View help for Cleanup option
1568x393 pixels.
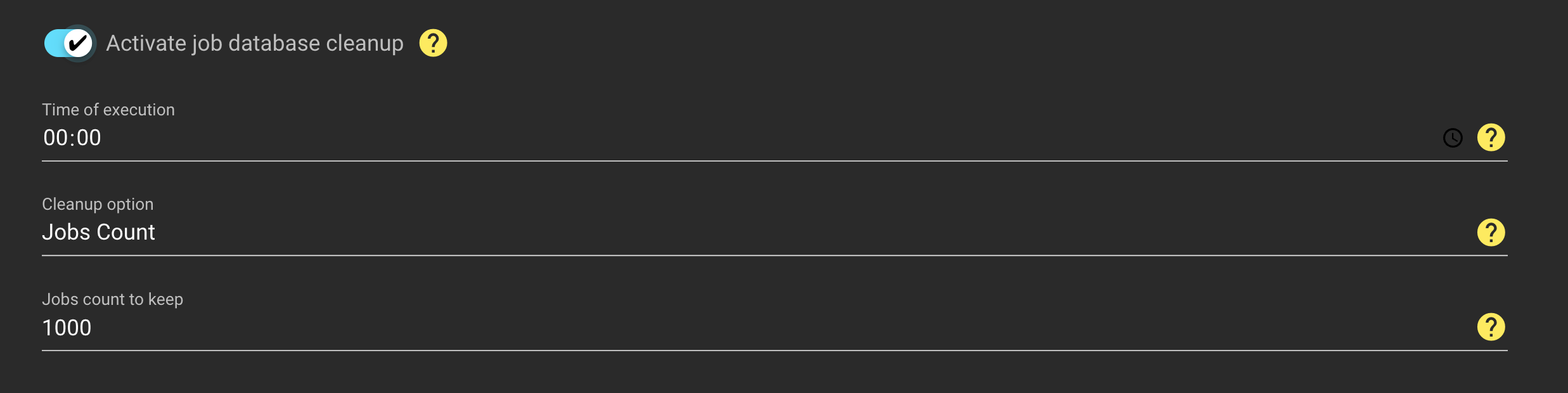click(1491, 233)
